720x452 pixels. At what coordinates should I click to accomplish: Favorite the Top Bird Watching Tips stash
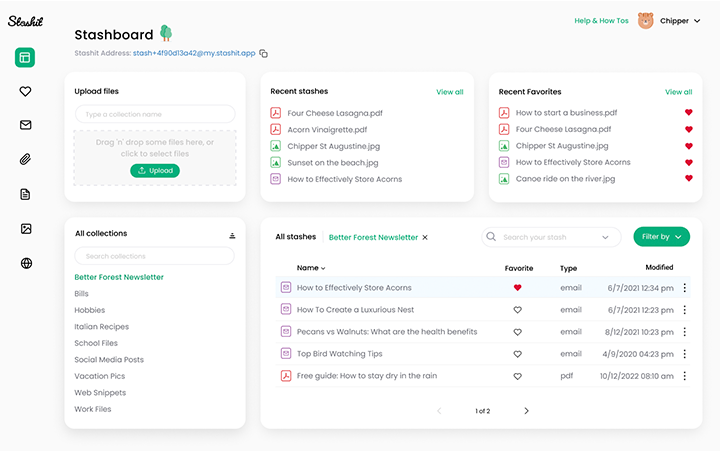click(x=517, y=354)
